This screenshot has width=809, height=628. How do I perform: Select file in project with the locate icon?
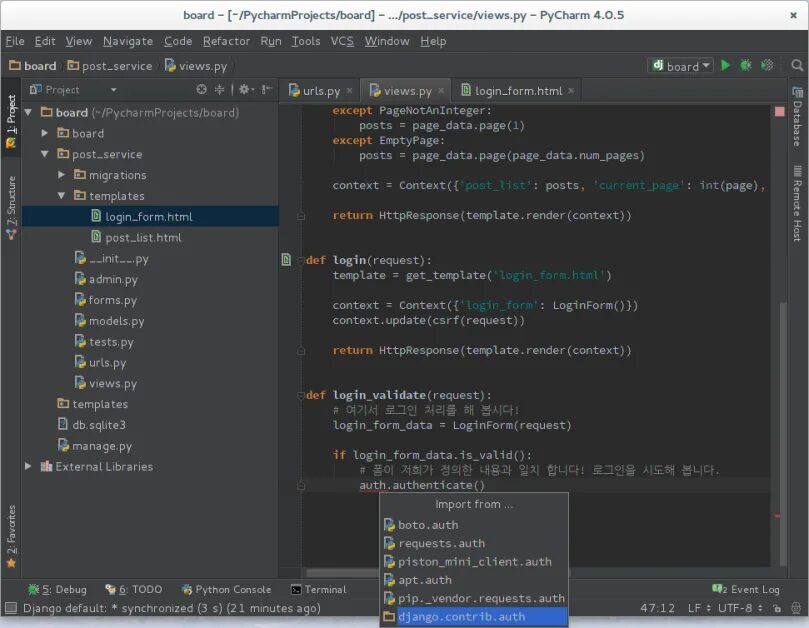pyautogui.click(x=201, y=89)
